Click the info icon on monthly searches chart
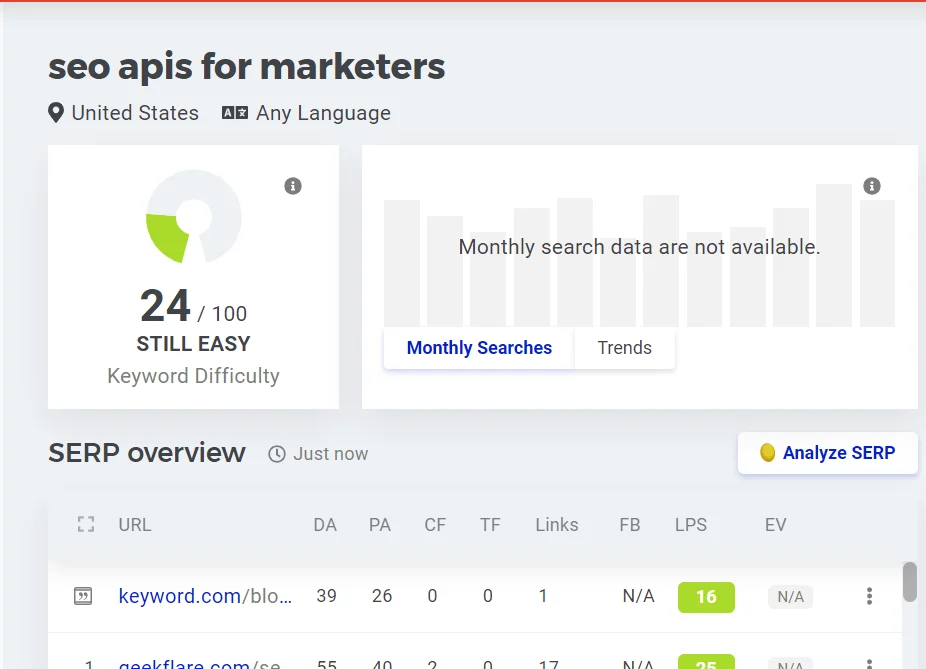926x669 pixels. click(x=871, y=185)
